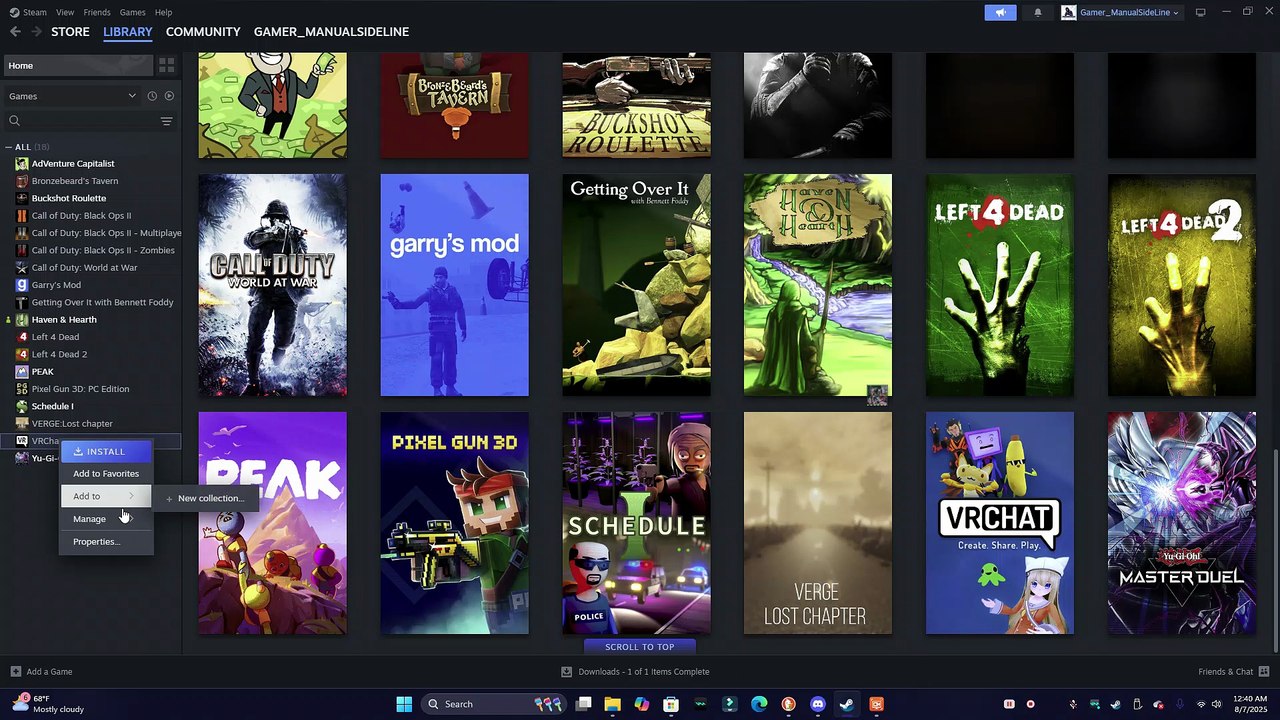The height and width of the screenshot is (720, 1280).
Task: Open the Games category dropdown
Action: click(x=72, y=96)
